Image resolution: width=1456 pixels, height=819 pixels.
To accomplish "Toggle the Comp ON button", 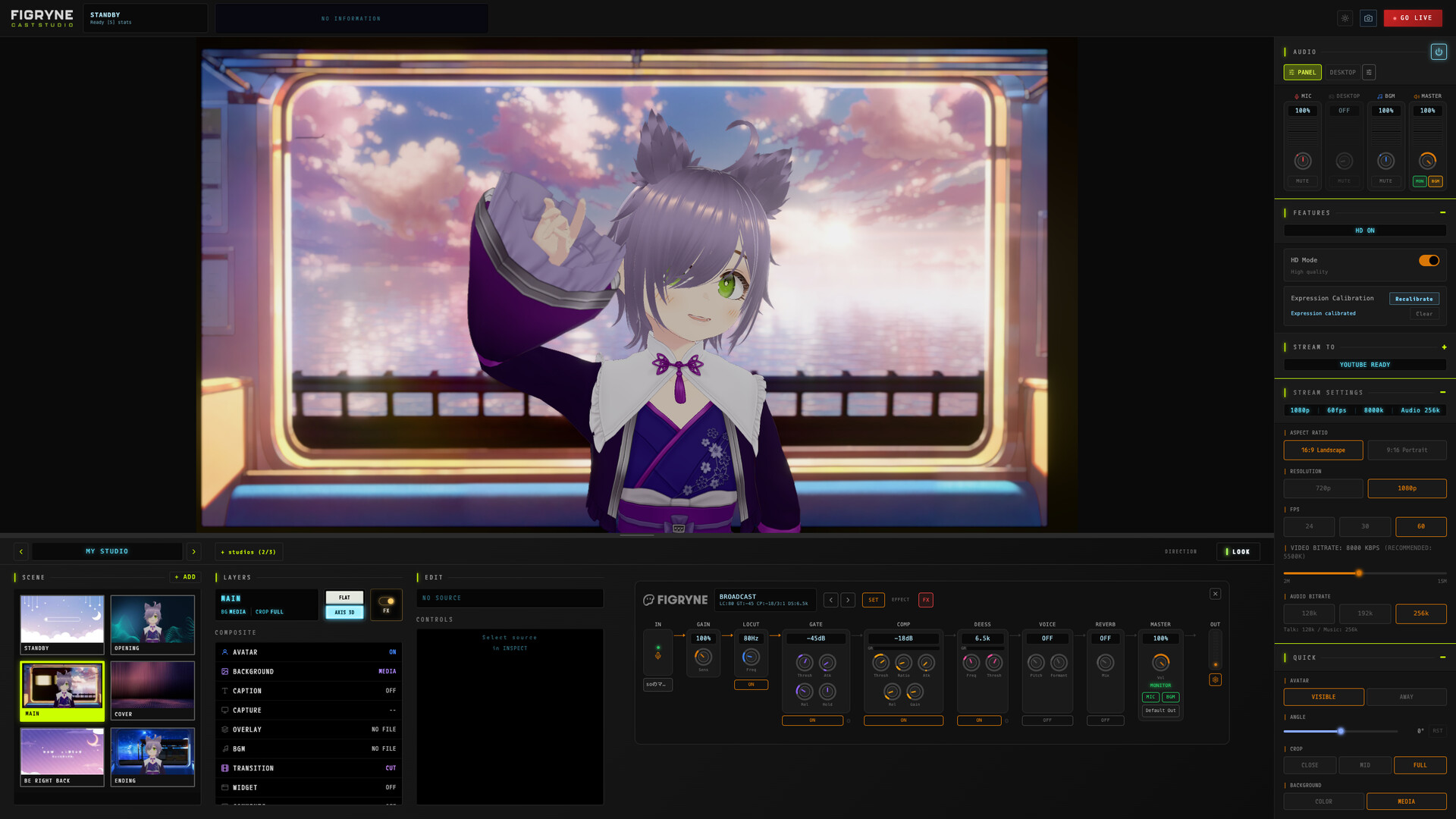I will [903, 720].
